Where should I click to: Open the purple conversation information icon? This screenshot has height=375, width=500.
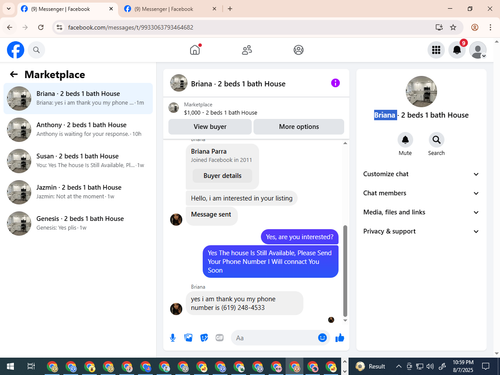[335, 83]
